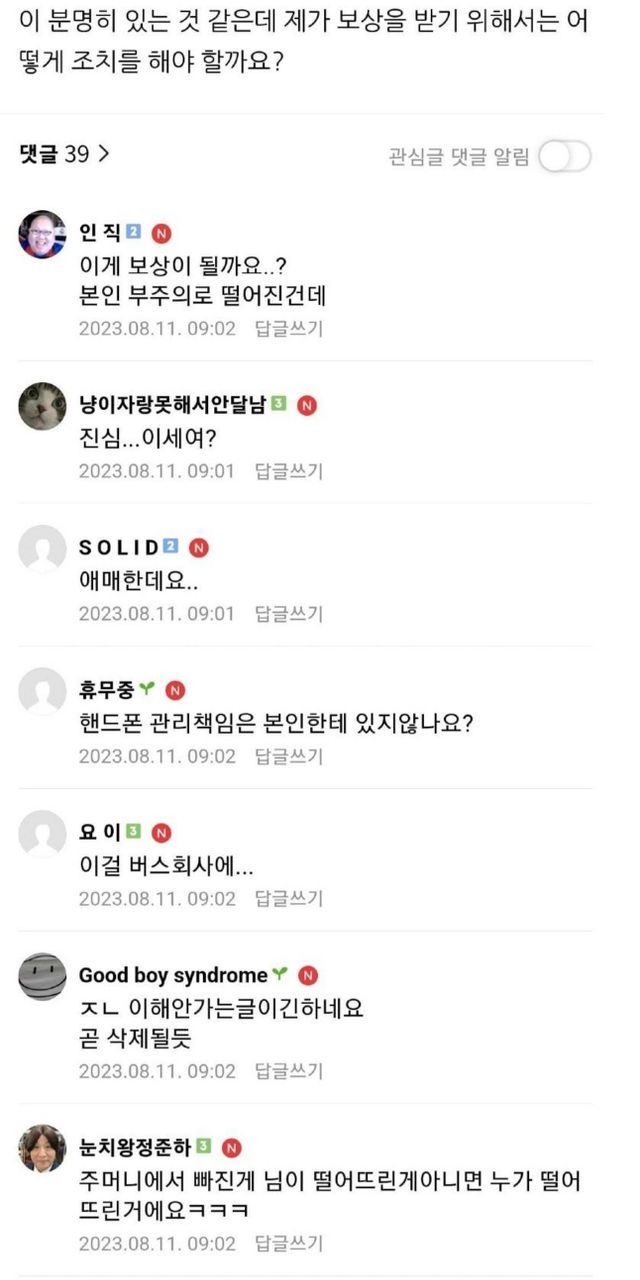Open the Good boy syndrome username
The width and height of the screenshot is (640, 1280).
[x=173, y=975]
